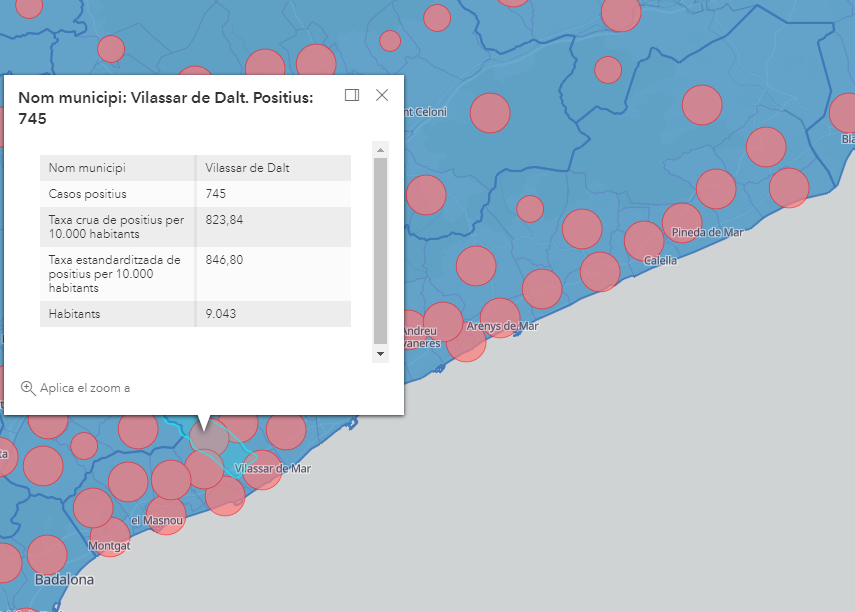
Task: Click the circle marker near Sant Celoni
Action: [x=490, y=113]
